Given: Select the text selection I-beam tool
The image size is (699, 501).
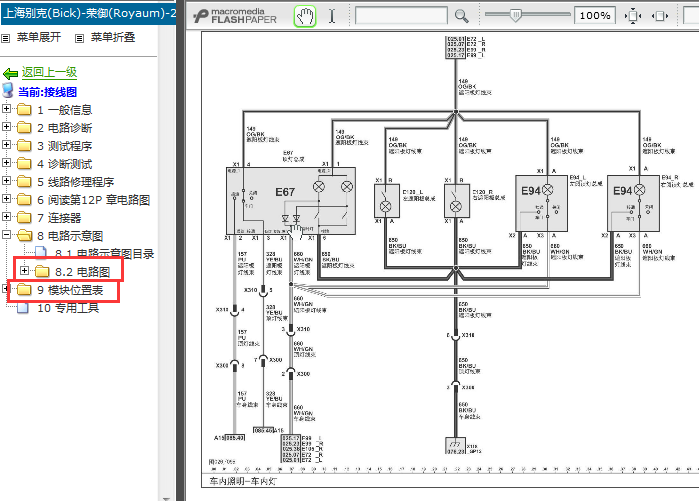Looking at the screenshot, I should tap(332, 16).
